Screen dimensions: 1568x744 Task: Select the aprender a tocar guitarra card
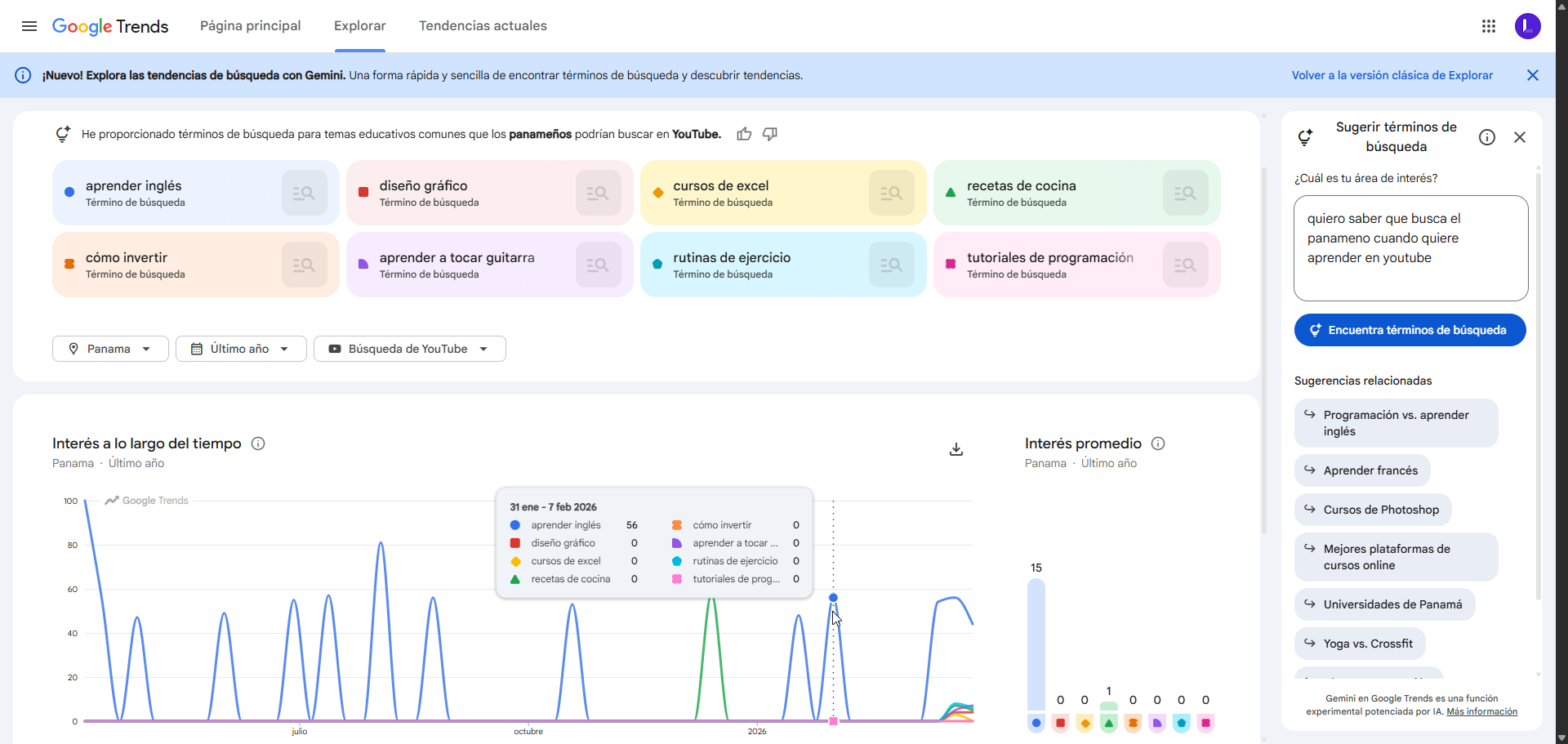tap(490, 265)
